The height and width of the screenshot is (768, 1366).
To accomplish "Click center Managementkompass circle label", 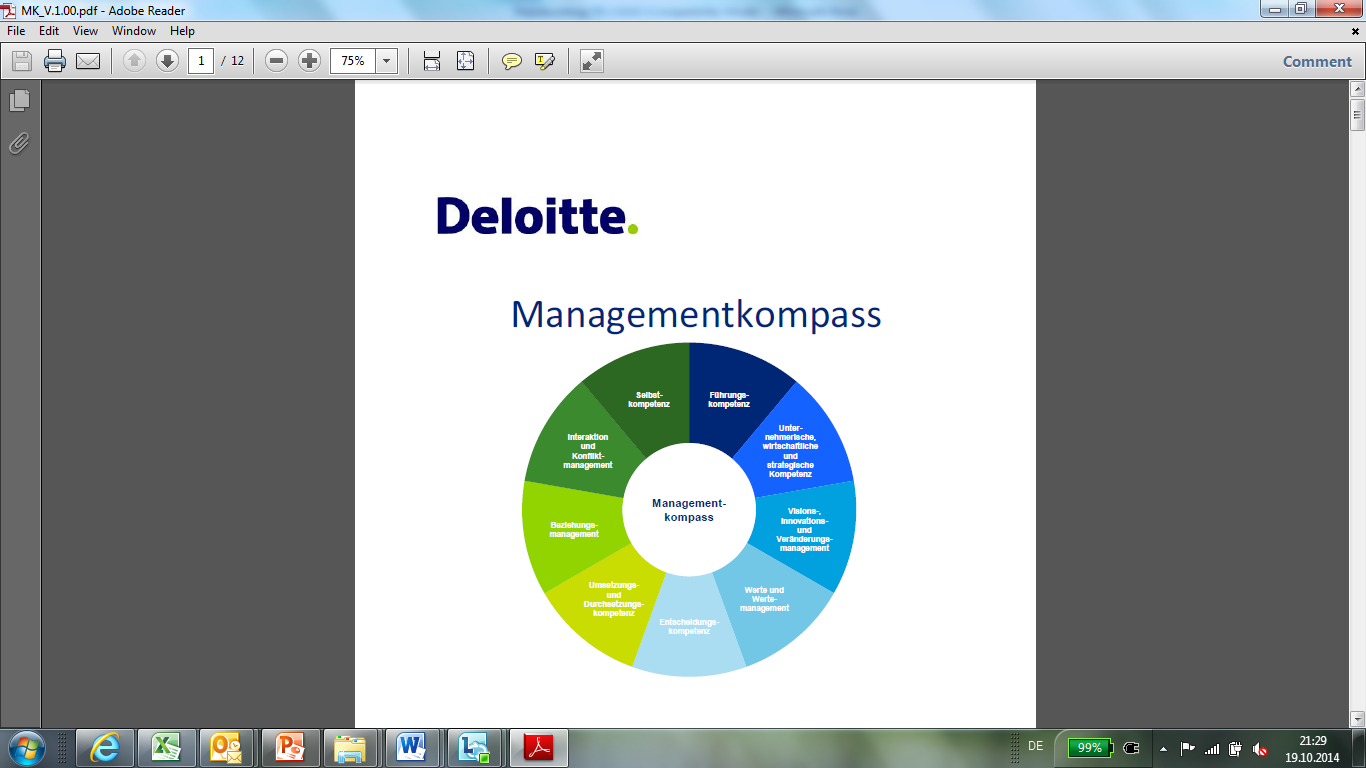I will [x=689, y=510].
